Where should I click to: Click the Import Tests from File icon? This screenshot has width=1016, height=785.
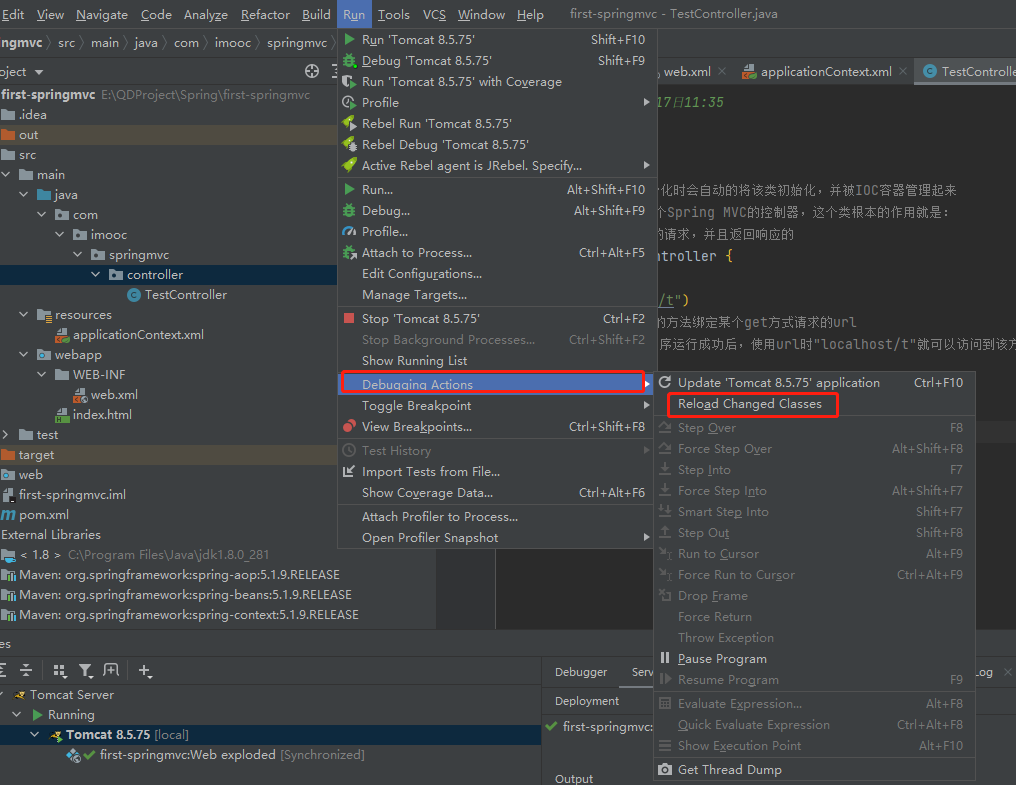pyautogui.click(x=349, y=471)
